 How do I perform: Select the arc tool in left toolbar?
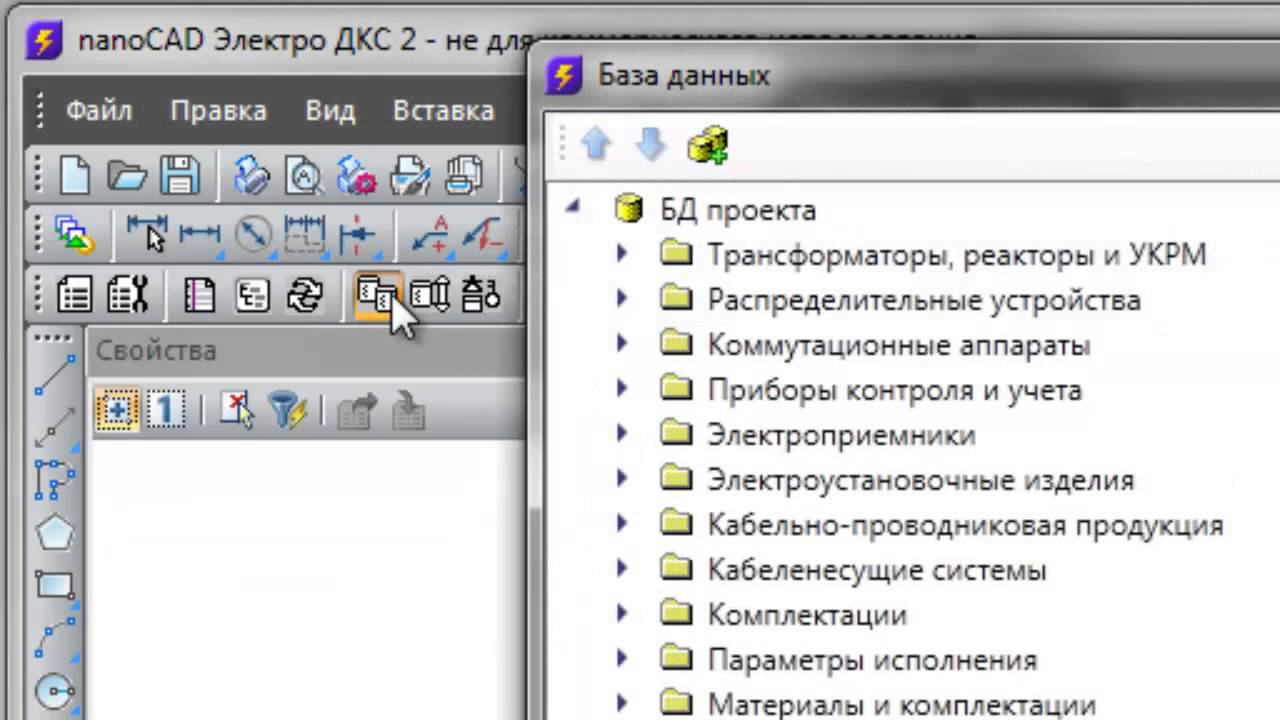pos(54,637)
